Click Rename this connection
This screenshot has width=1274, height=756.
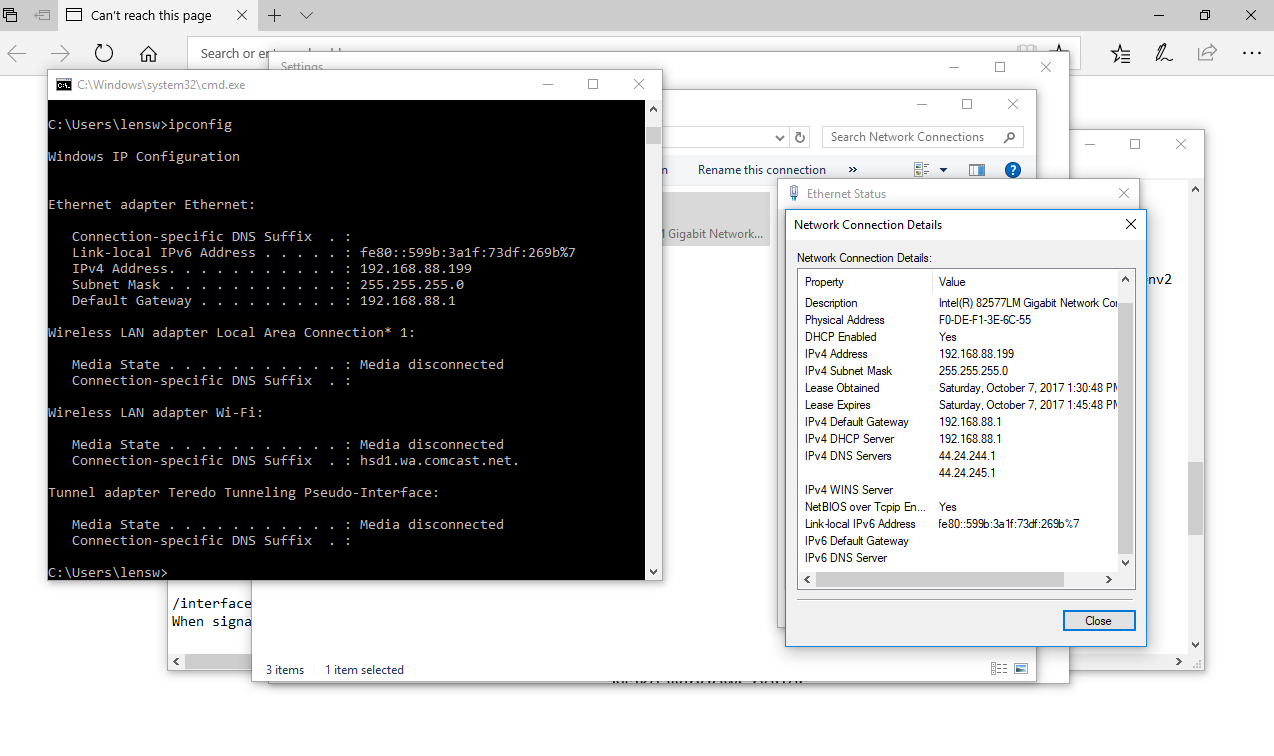pyautogui.click(x=761, y=170)
